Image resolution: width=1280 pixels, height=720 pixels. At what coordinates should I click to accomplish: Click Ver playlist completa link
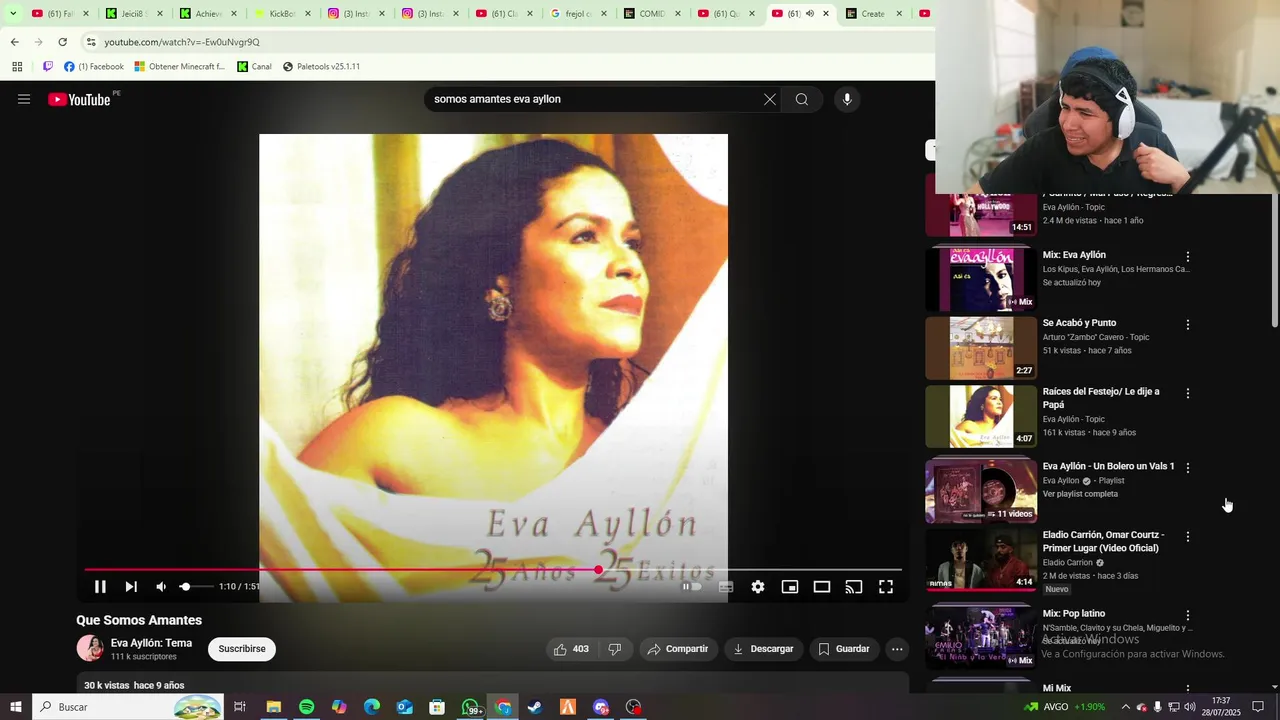coord(1080,494)
